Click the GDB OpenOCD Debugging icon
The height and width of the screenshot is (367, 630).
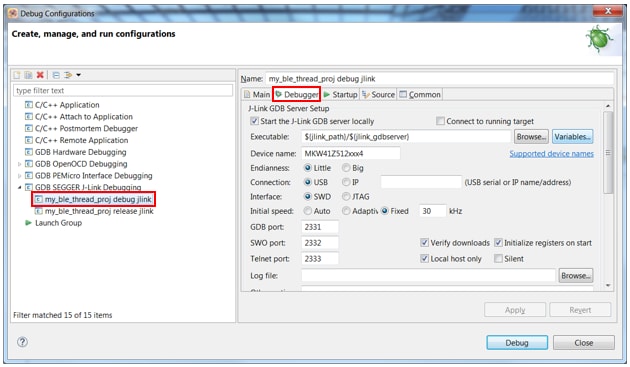pyautogui.click(x=29, y=164)
